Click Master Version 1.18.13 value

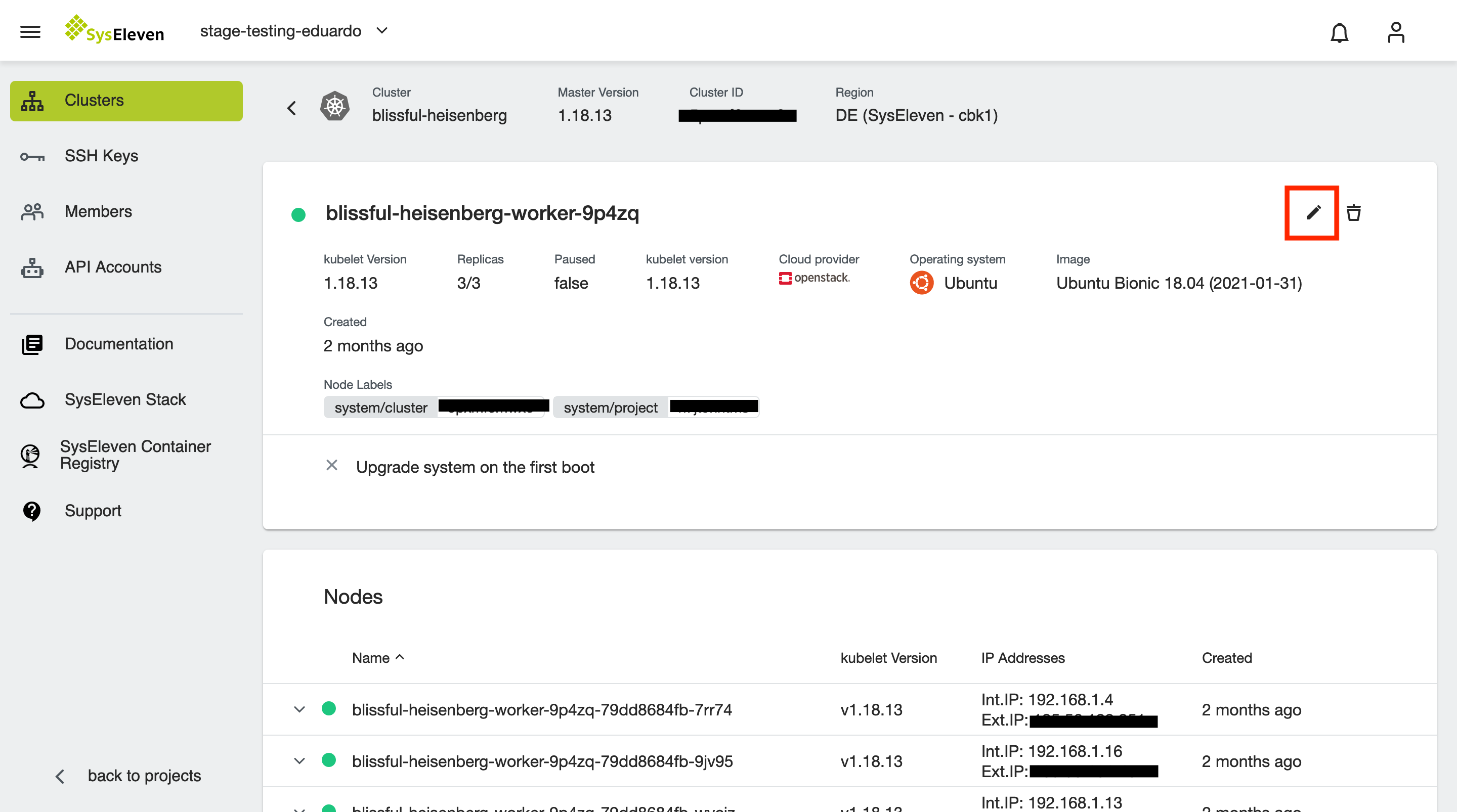click(584, 115)
